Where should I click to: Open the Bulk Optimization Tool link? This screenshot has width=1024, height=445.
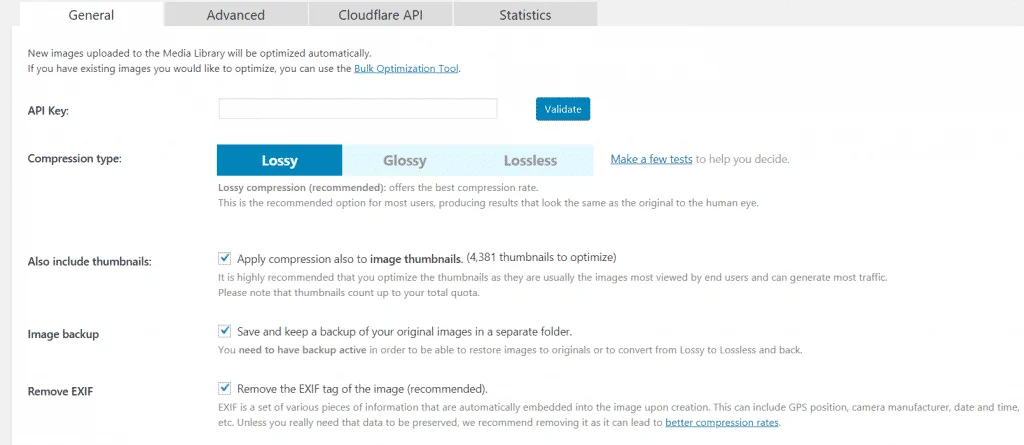coord(407,68)
